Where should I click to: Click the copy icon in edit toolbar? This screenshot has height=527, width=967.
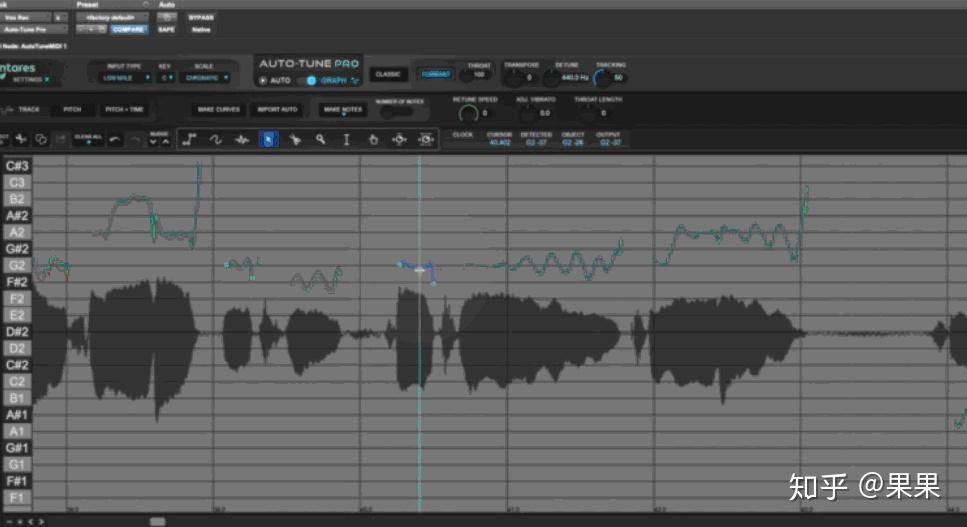(x=41, y=139)
